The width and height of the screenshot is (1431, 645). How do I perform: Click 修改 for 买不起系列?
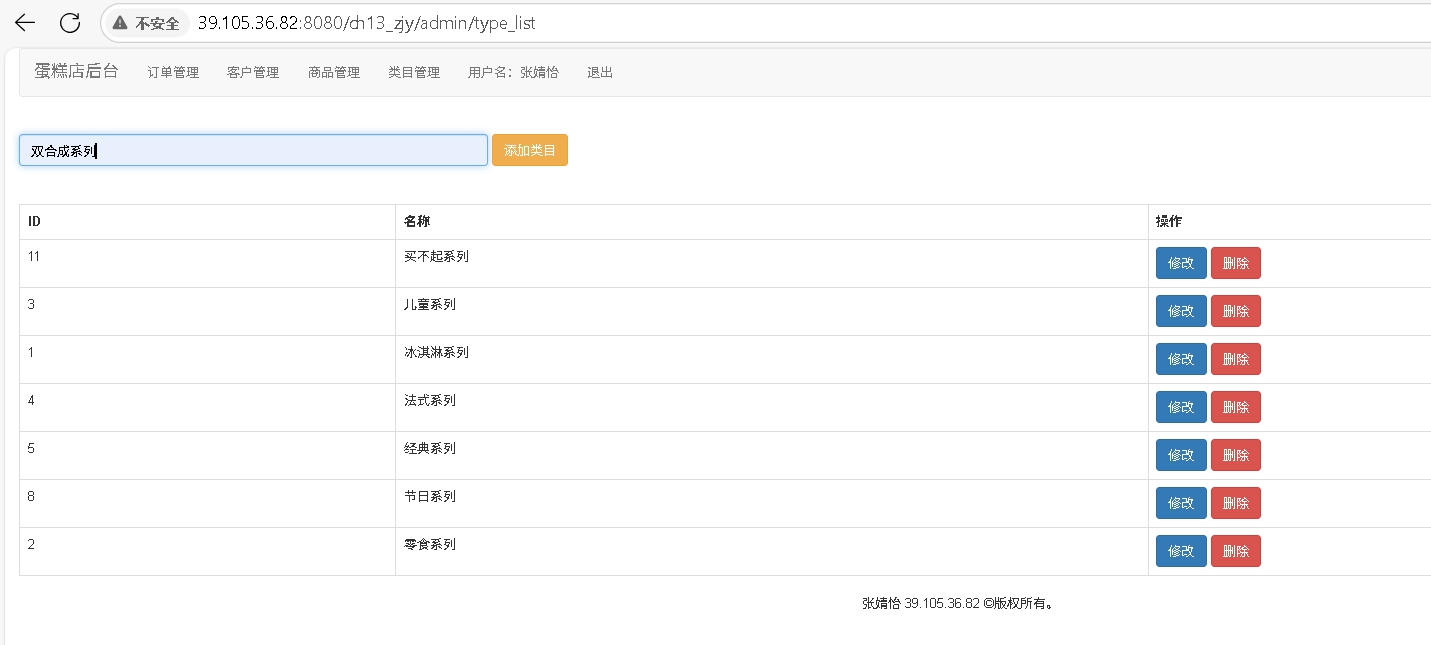tap(1181, 263)
